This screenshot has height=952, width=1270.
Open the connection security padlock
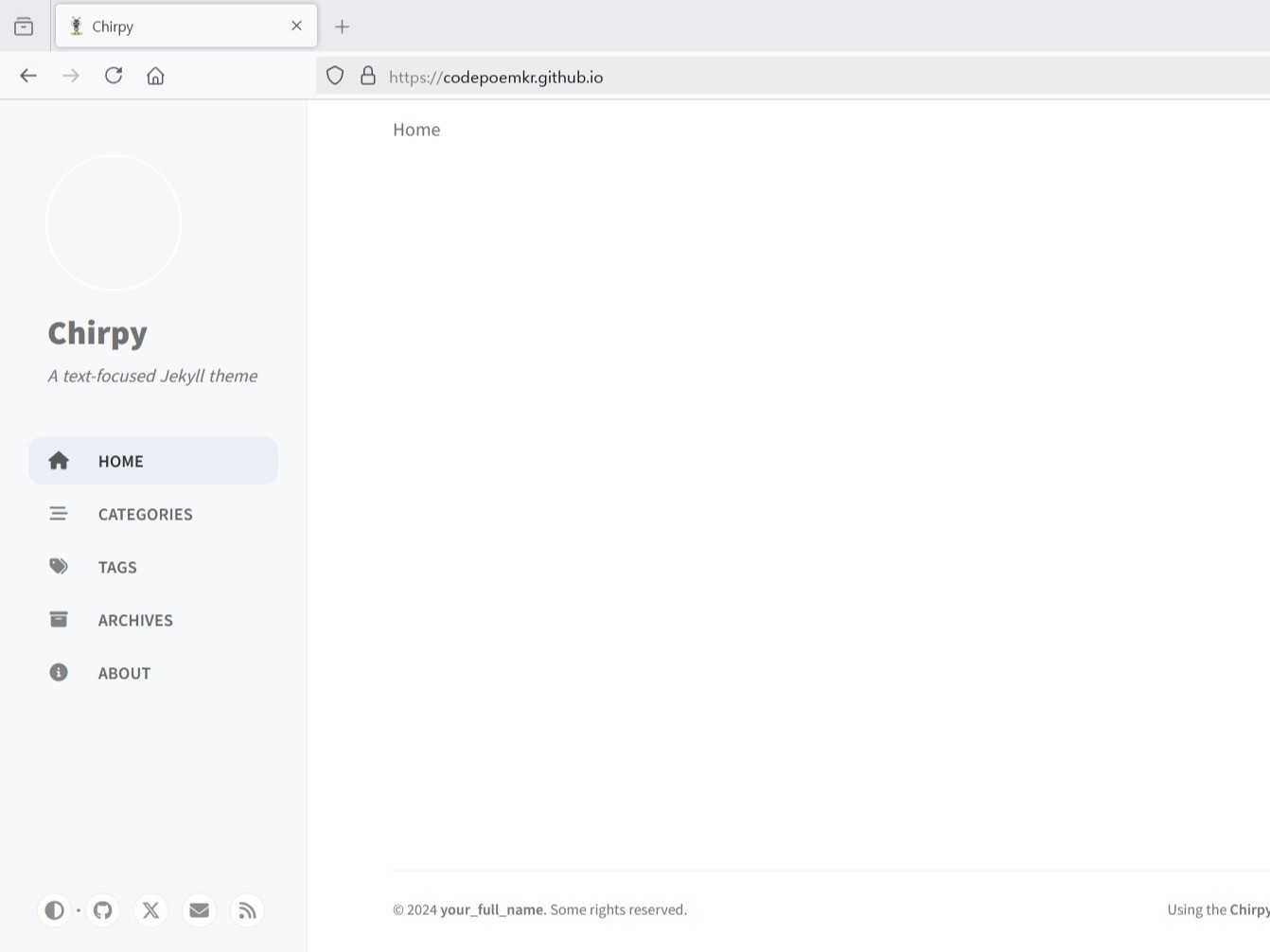[x=368, y=76]
